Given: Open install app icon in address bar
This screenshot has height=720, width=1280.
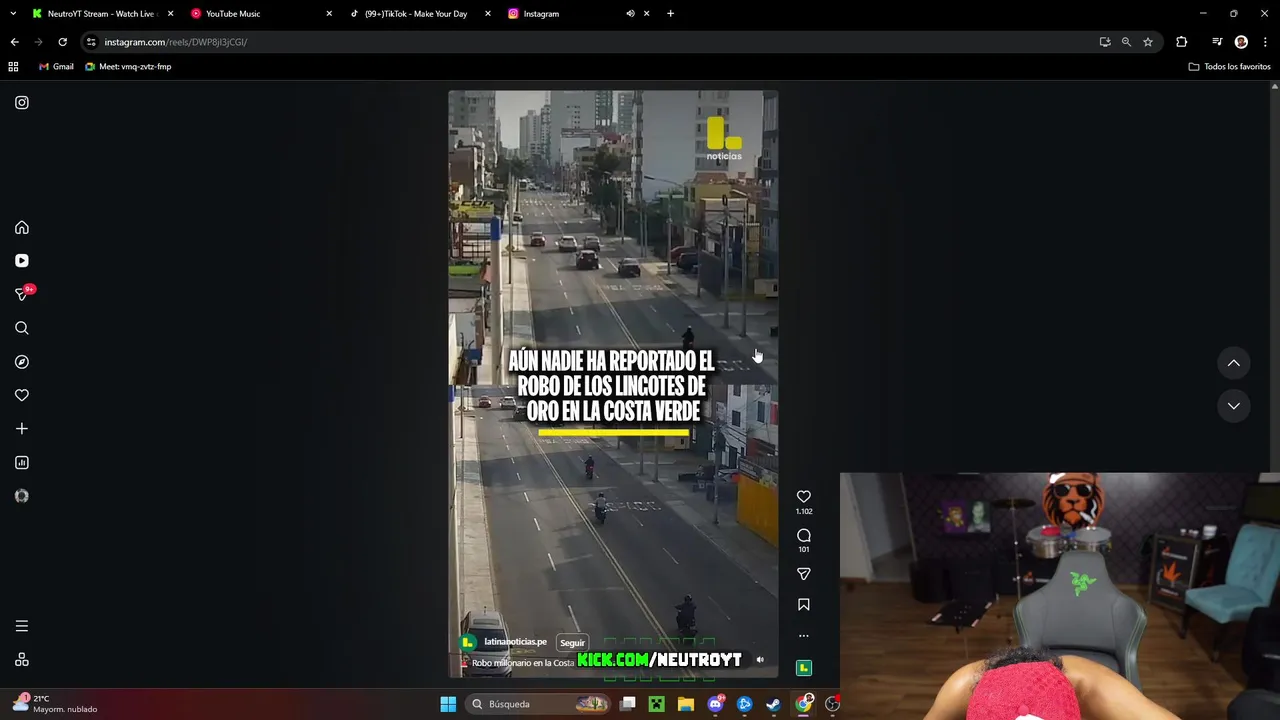Looking at the screenshot, I should 1105,42.
